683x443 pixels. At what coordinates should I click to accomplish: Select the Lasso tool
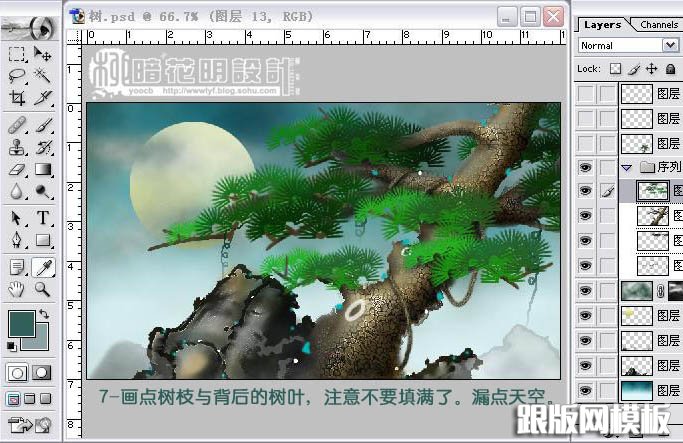coord(17,75)
